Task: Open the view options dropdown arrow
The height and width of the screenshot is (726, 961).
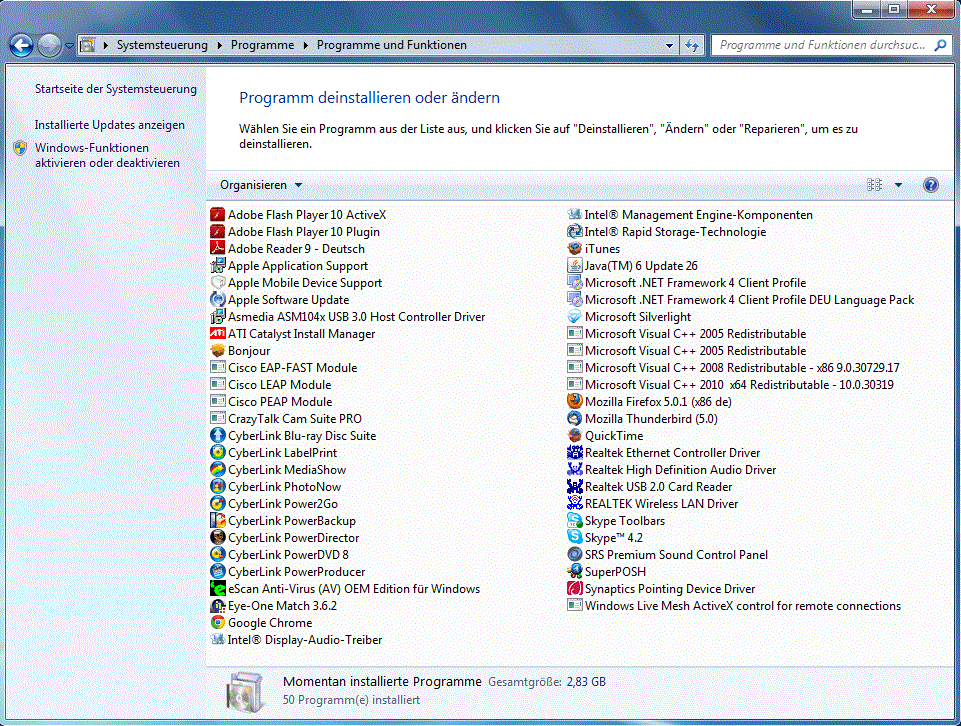Action: (x=898, y=185)
